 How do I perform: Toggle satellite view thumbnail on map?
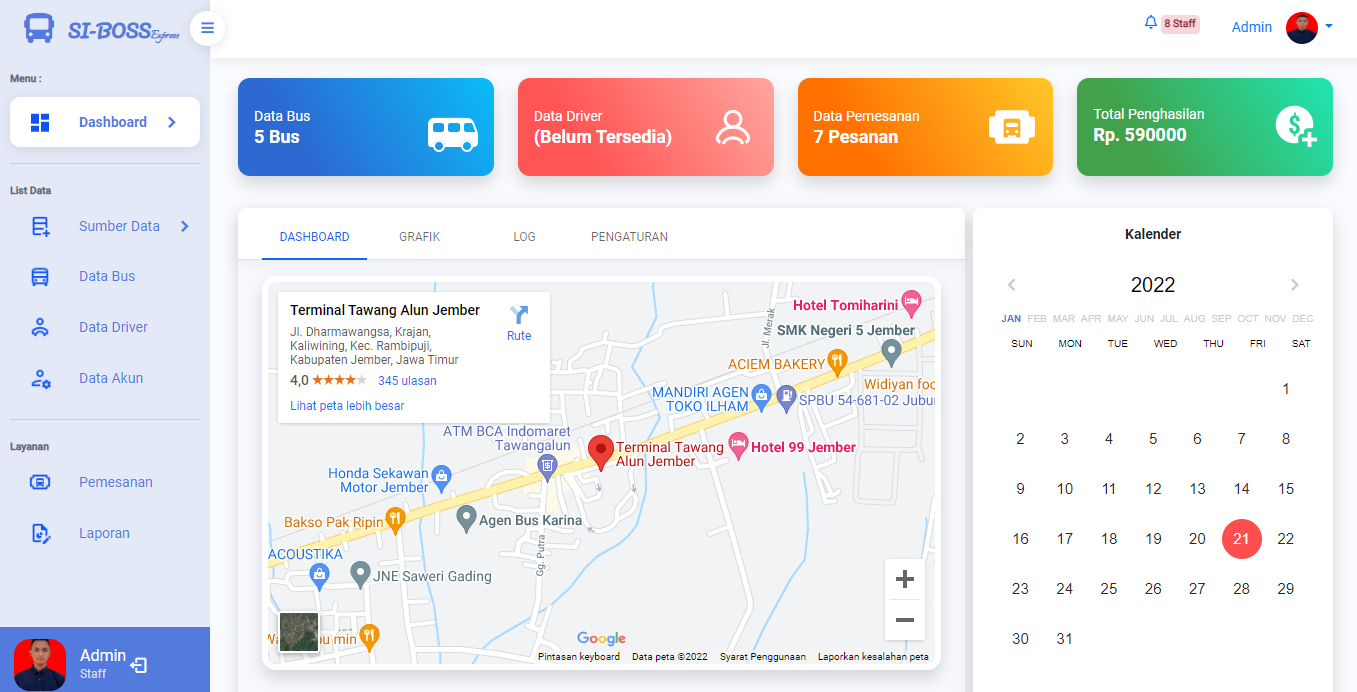click(298, 632)
